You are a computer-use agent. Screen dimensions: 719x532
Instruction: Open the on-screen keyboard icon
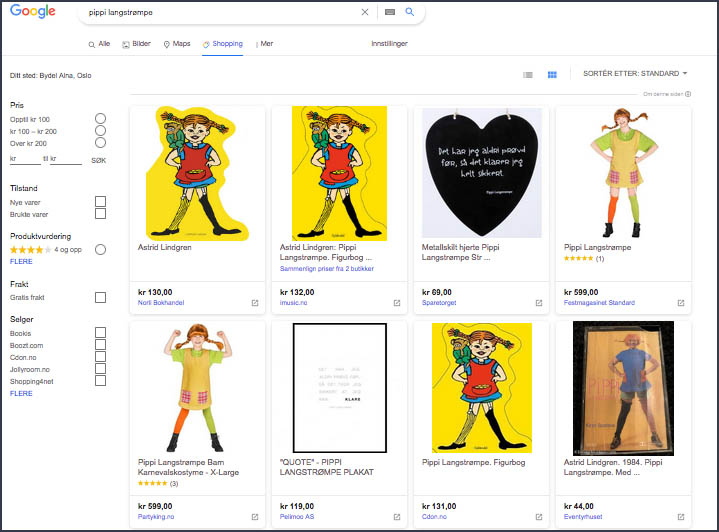pyautogui.click(x=390, y=12)
